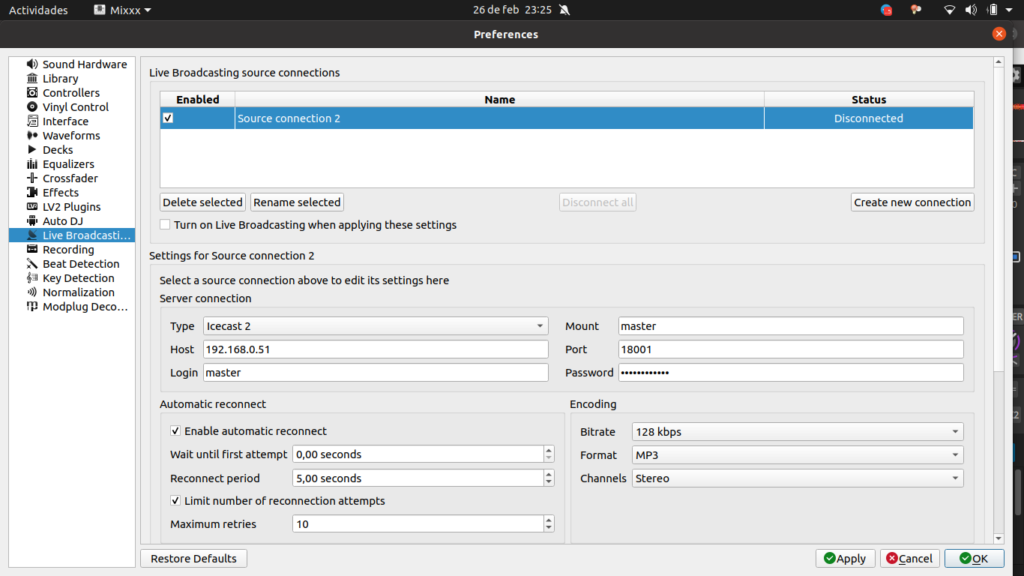
Task: Click the Wi-Fi icon in system tray
Action: (950, 10)
